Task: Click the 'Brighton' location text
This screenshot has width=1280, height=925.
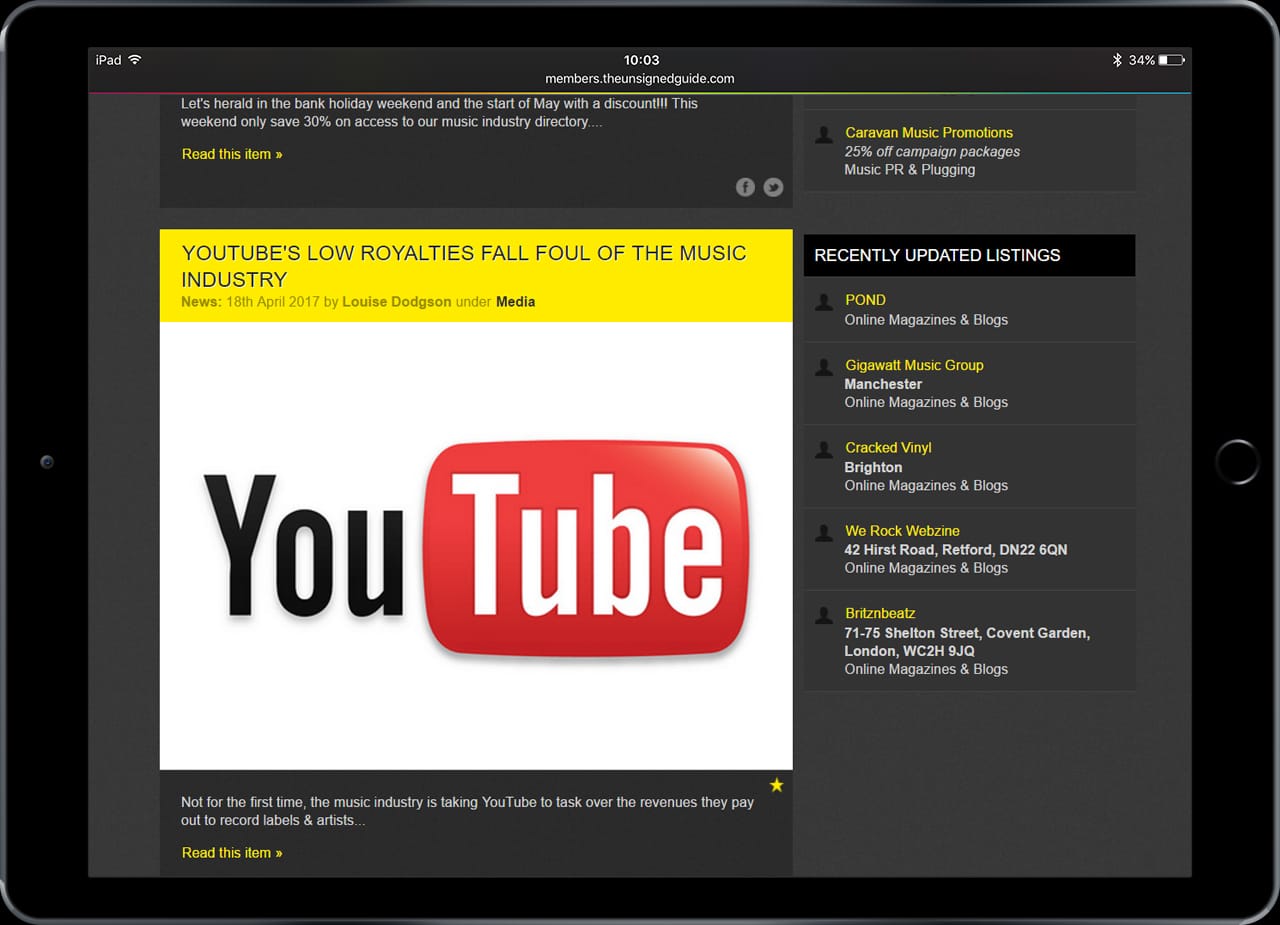Action: 873,467
